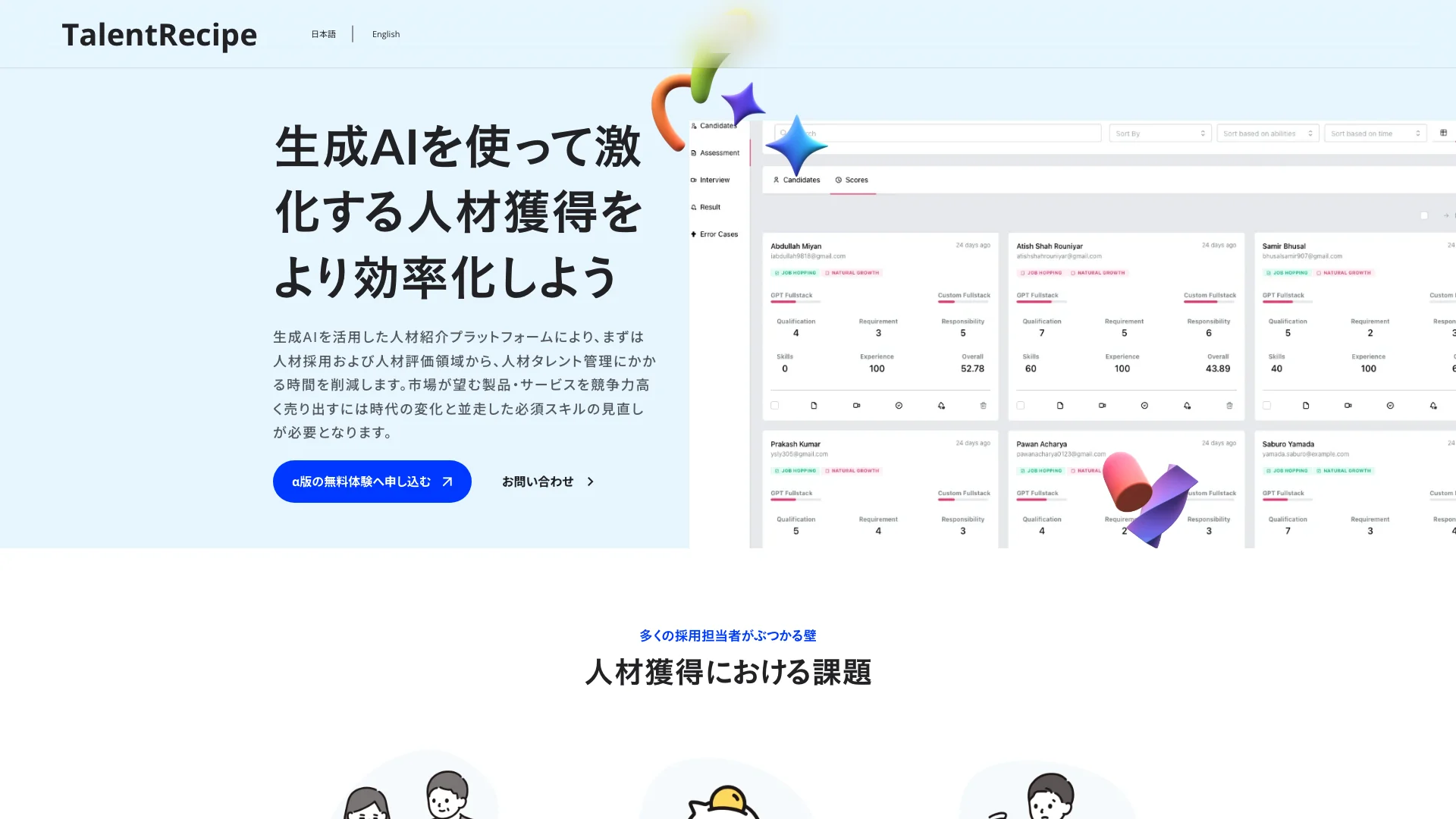The height and width of the screenshot is (819, 1456).
Task: Click the grid view toggle icon
Action: (x=1443, y=132)
